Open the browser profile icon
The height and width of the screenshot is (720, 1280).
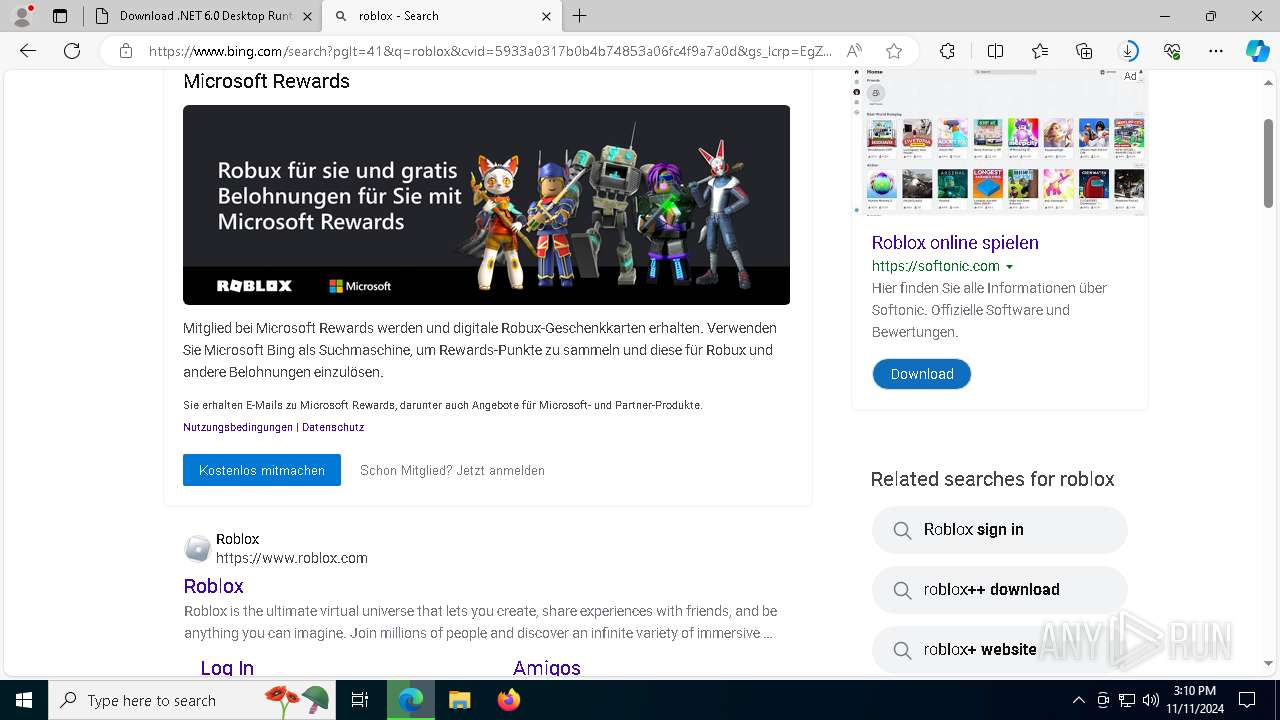[x=22, y=16]
